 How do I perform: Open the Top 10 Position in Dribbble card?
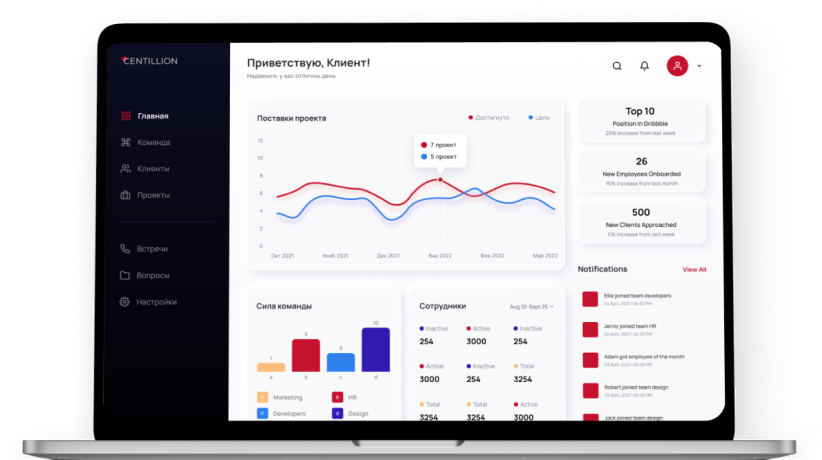pos(641,121)
